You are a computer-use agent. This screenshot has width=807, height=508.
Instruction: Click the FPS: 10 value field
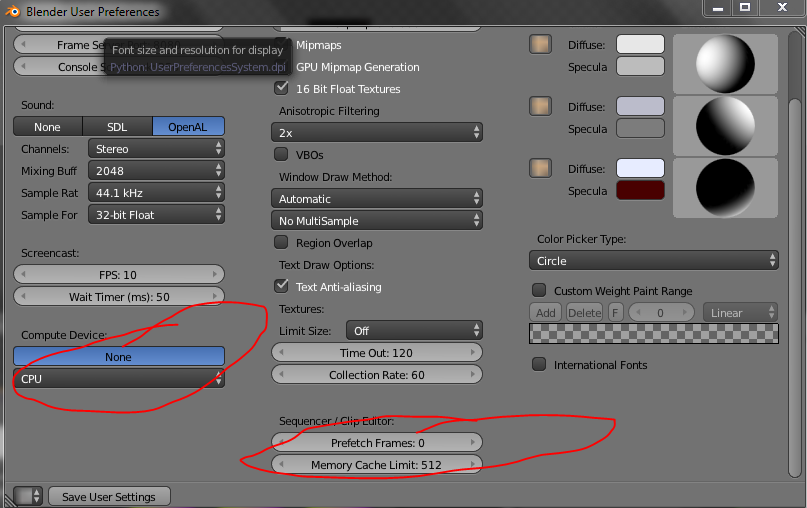click(119, 274)
